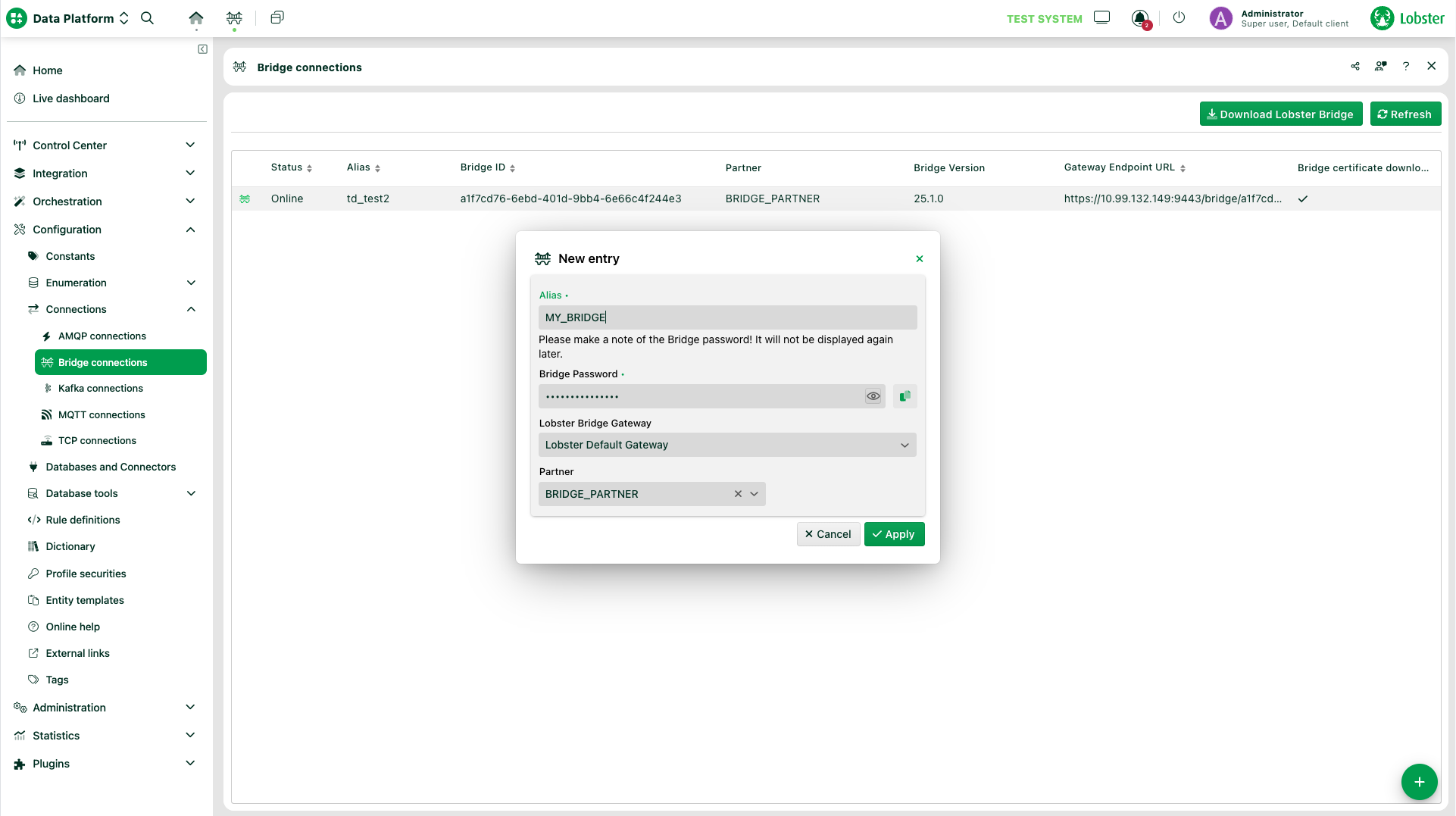Click the search magnifier icon in top bar
Screen dimensions: 1456x816
coord(148,18)
